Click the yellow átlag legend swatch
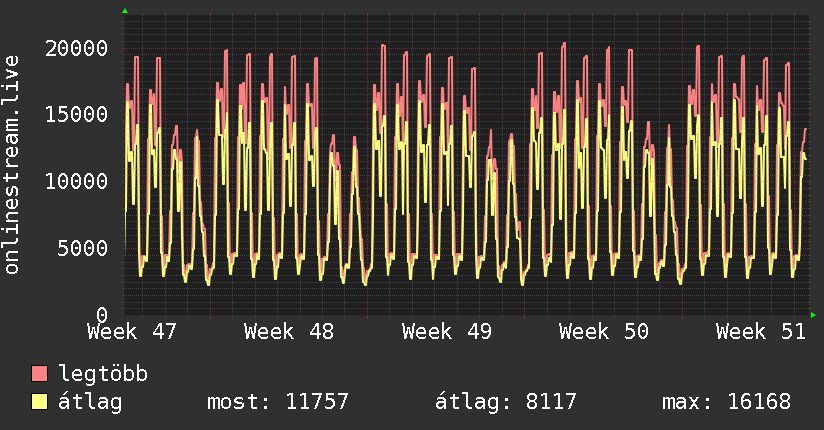This screenshot has height=430, width=824. 40,402
